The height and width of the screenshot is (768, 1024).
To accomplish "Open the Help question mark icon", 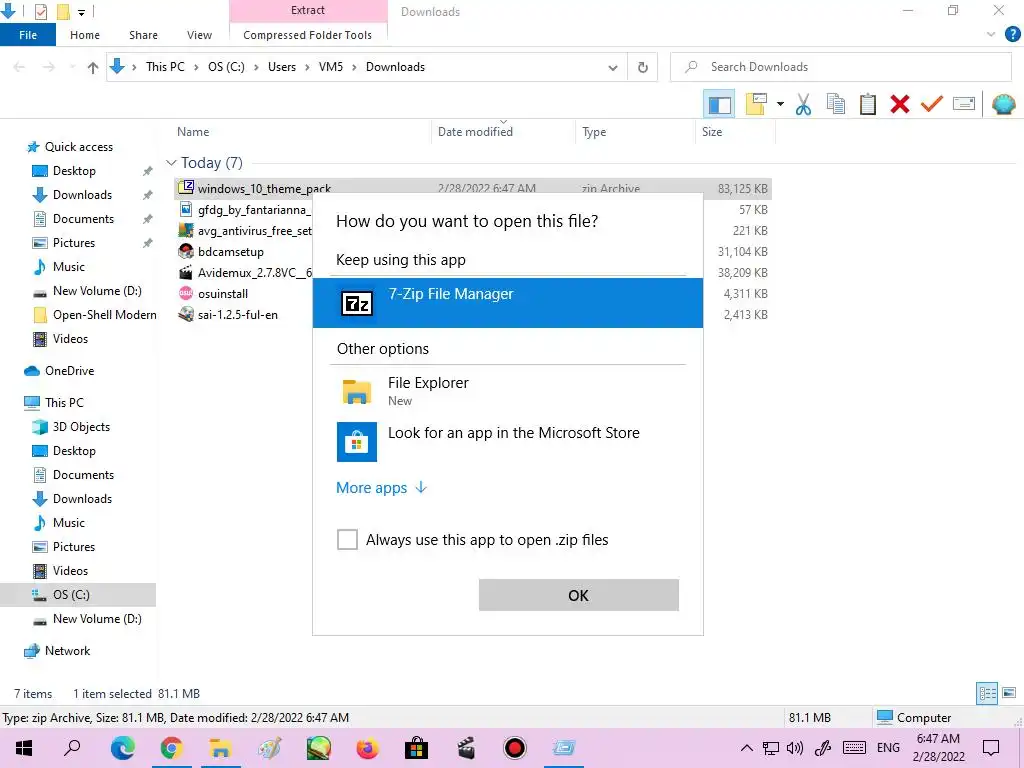I will coord(1012,35).
